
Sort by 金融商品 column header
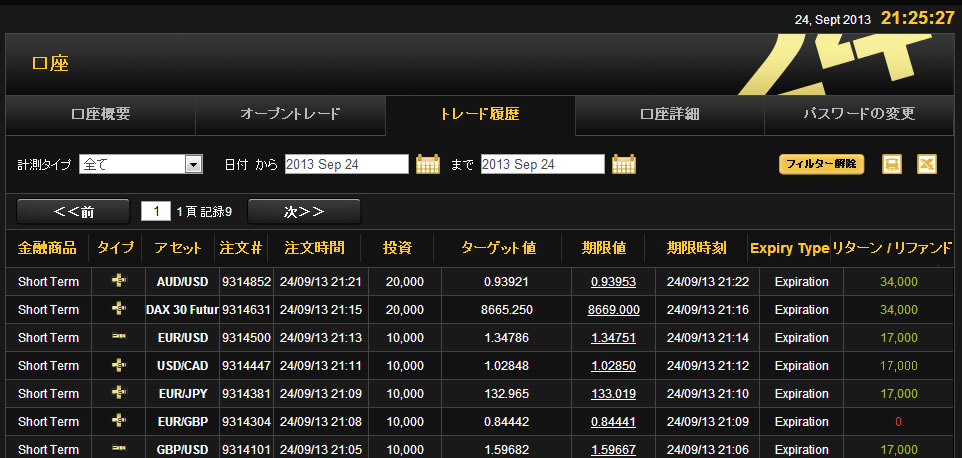point(47,248)
